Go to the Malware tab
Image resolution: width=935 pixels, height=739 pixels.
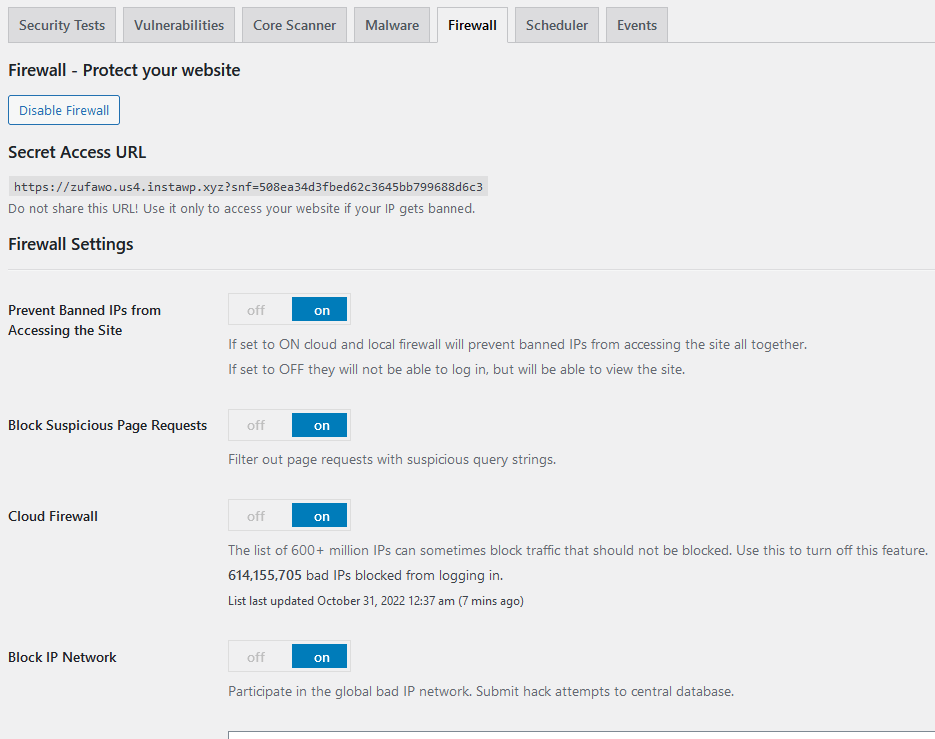tap(392, 25)
